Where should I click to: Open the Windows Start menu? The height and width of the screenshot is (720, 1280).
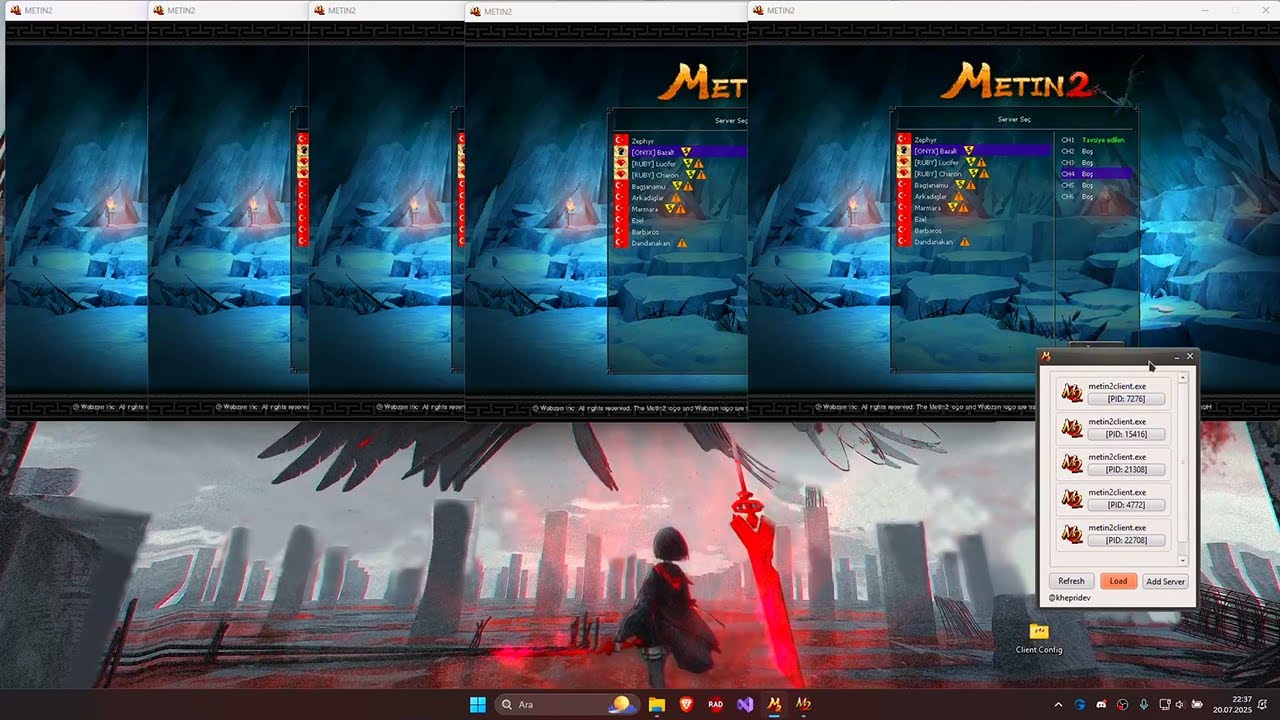coord(478,704)
